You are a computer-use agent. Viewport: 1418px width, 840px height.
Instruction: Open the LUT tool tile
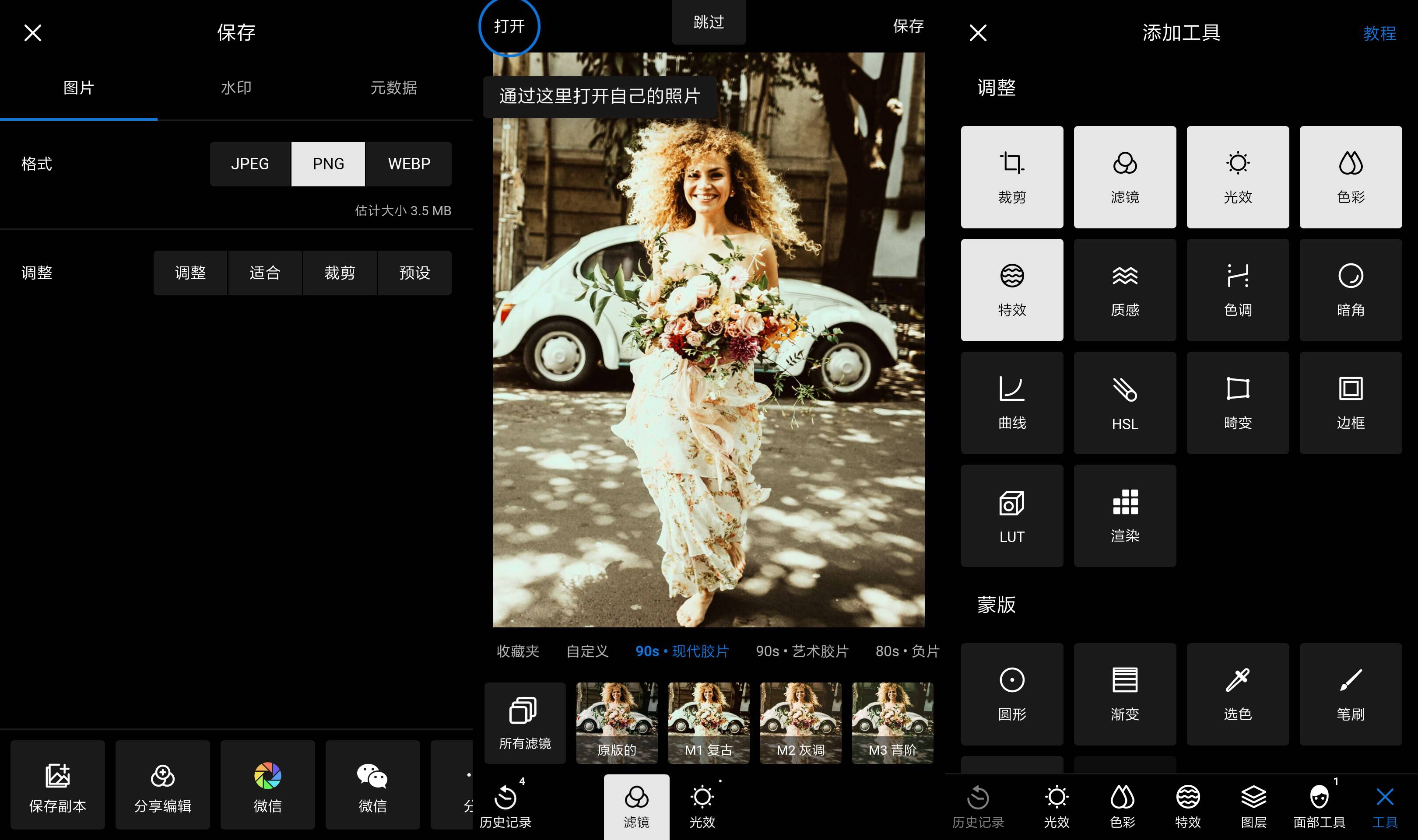click(x=1011, y=516)
